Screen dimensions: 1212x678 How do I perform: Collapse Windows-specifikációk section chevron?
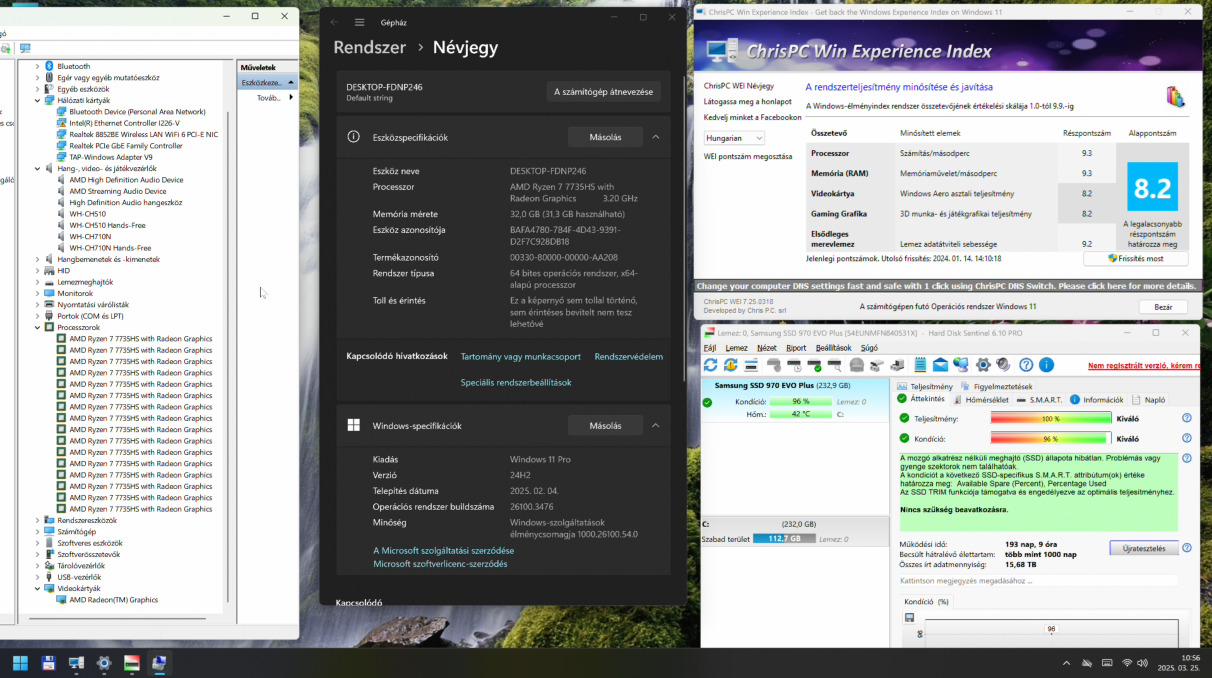pos(655,425)
